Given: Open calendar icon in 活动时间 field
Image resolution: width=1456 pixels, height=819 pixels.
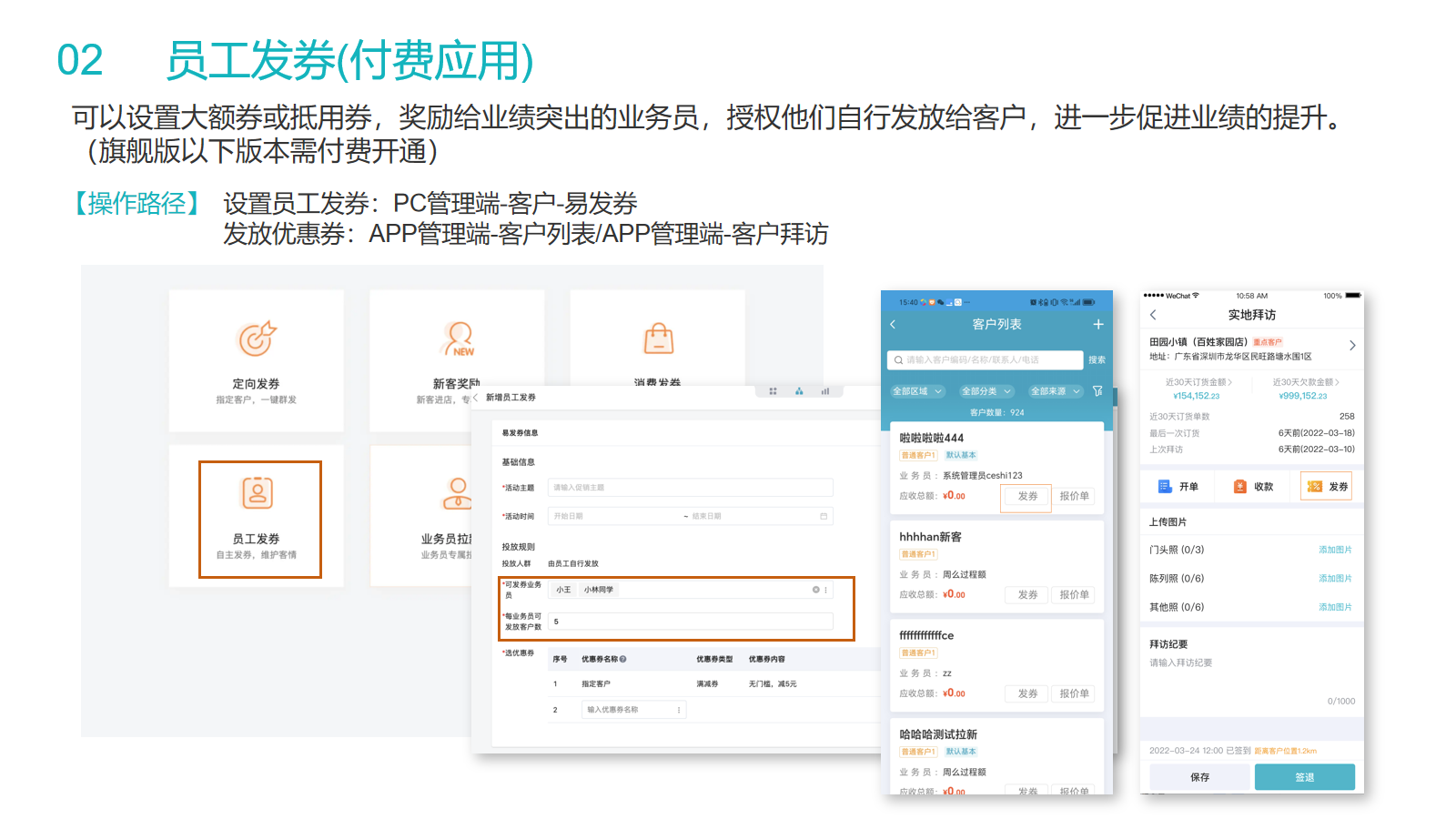Looking at the screenshot, I should (x=824, y=516).
